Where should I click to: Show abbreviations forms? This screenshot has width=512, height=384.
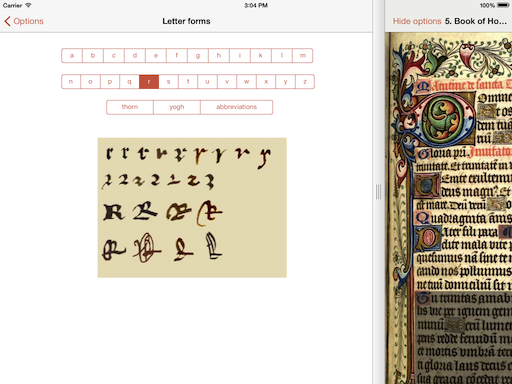237,107
